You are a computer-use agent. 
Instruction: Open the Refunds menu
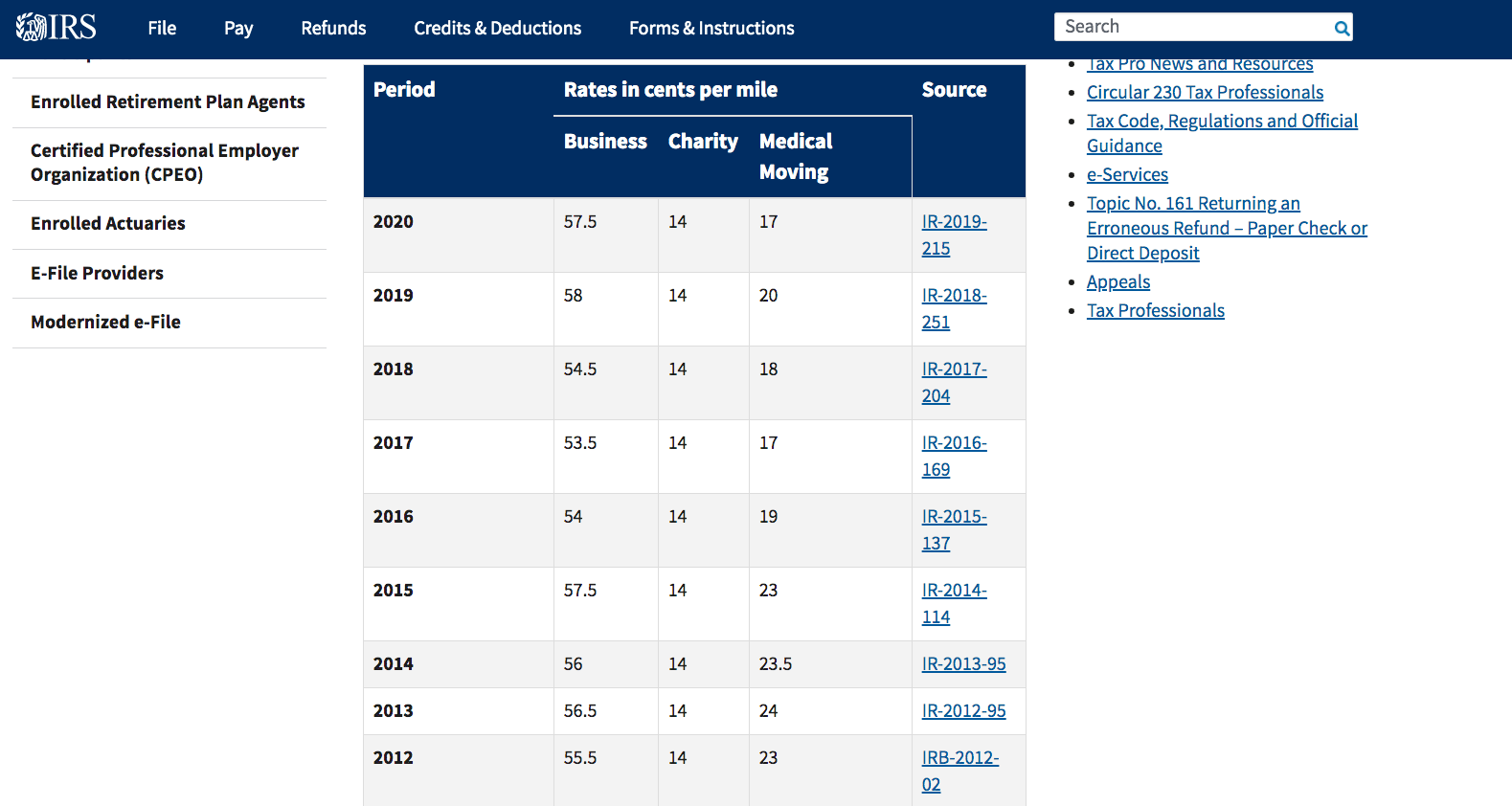(x=333, y=29)
